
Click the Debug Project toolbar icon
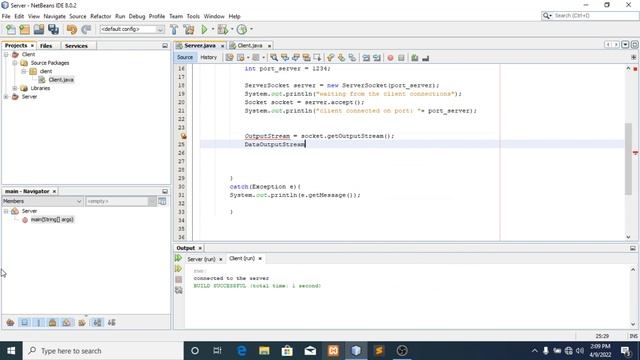(x=222, y=29)
